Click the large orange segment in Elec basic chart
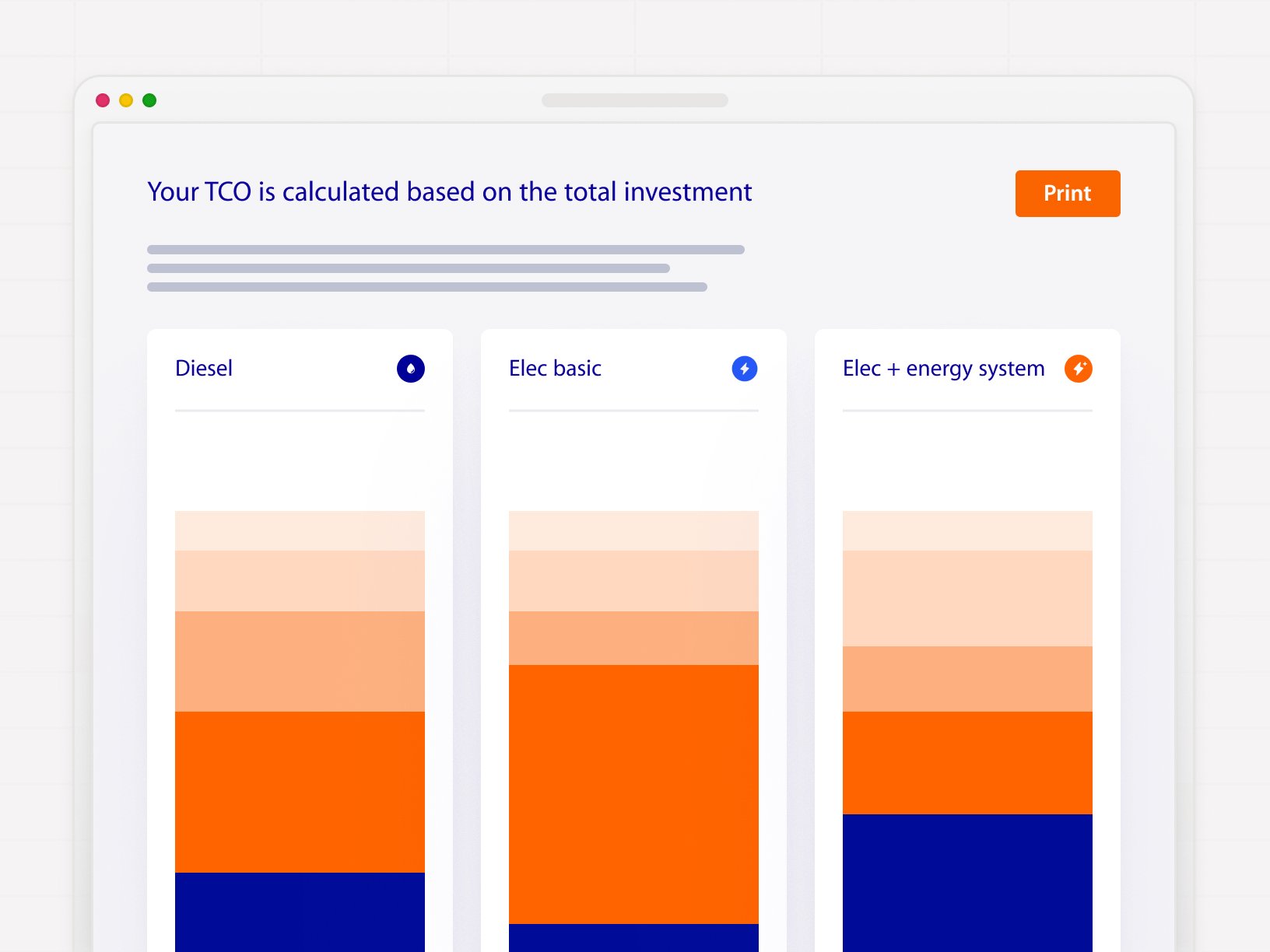The width and height of the screenshot is (1270, 952). point(633,794)
